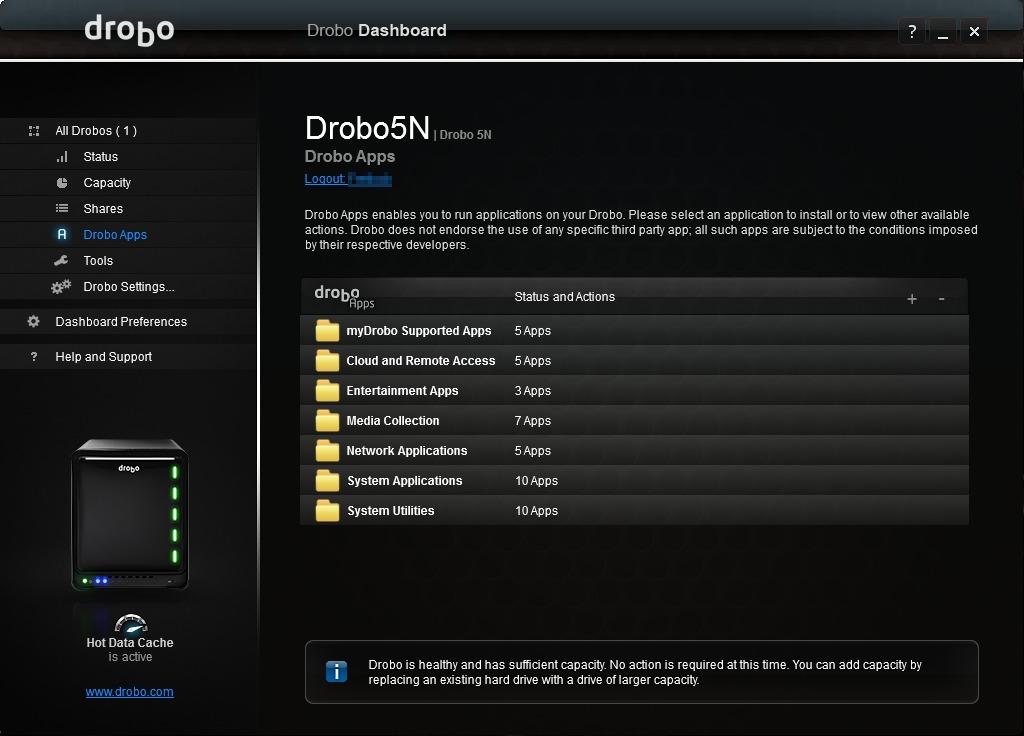1024x736 pixels.
Task: Click the All Drobos grid icon
Action: click(34, 131)
